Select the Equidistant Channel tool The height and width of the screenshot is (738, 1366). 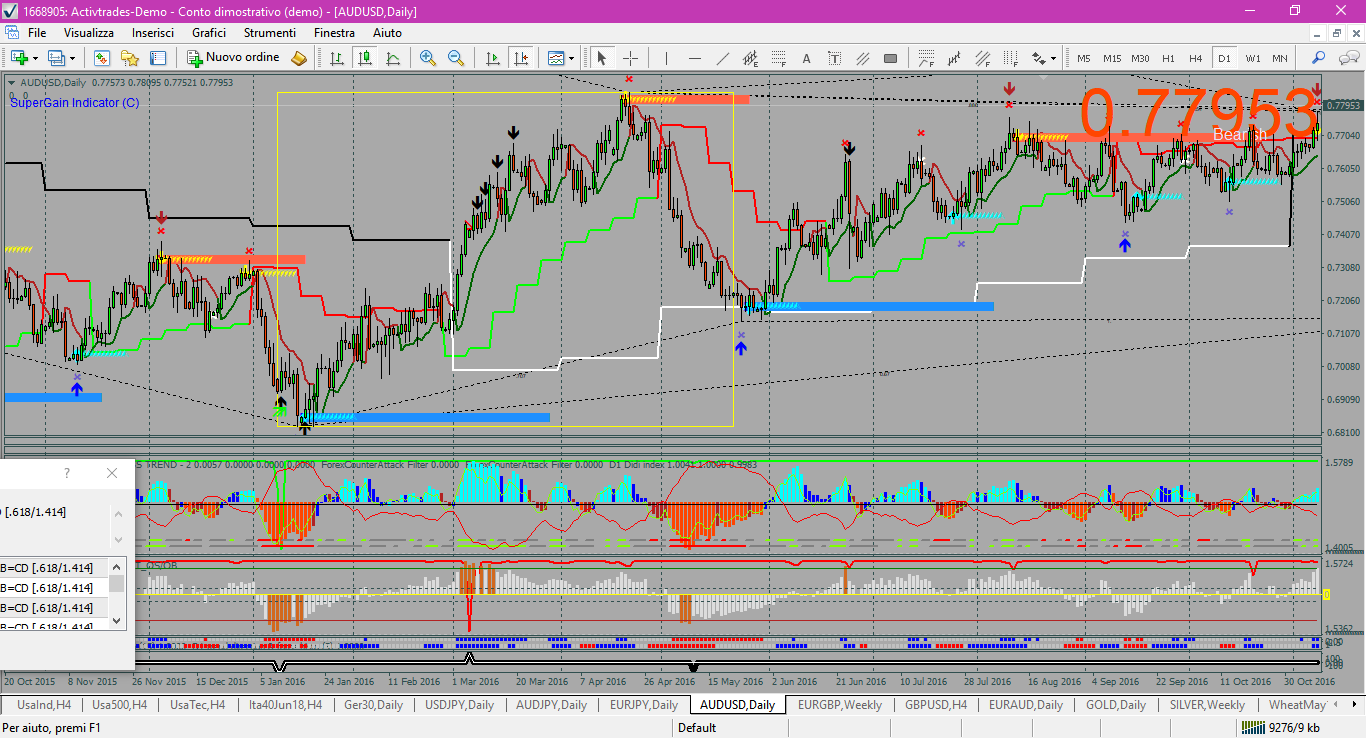750,58
